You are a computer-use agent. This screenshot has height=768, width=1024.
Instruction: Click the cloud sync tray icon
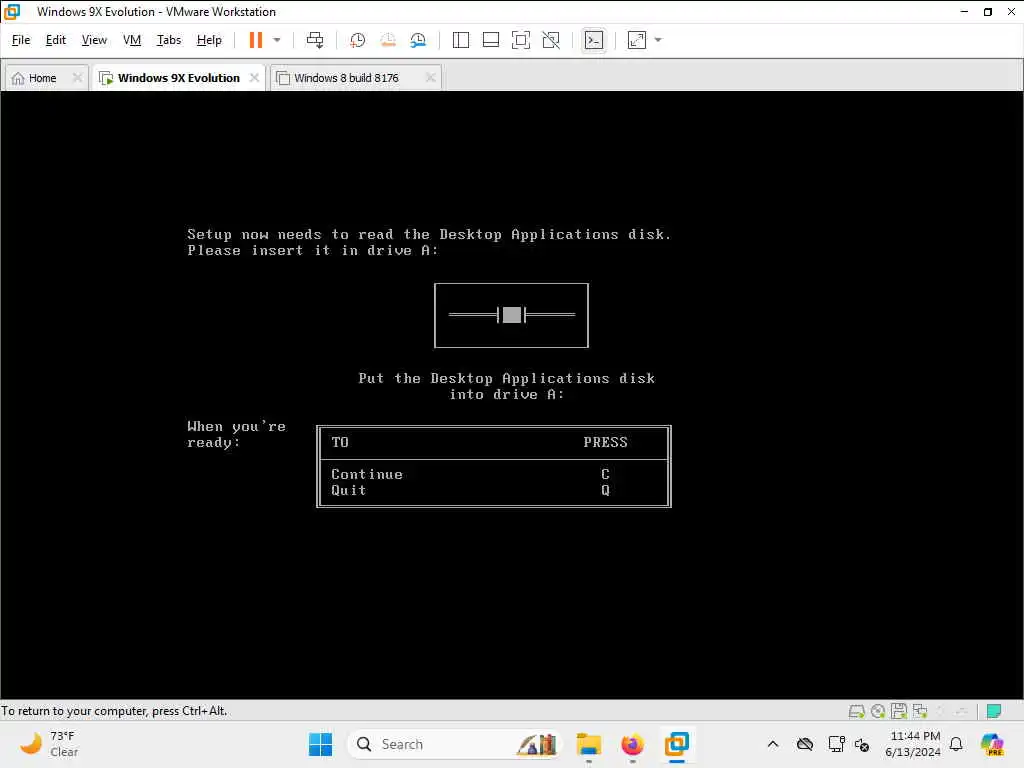pyautogui.click(x=805, y=744)
